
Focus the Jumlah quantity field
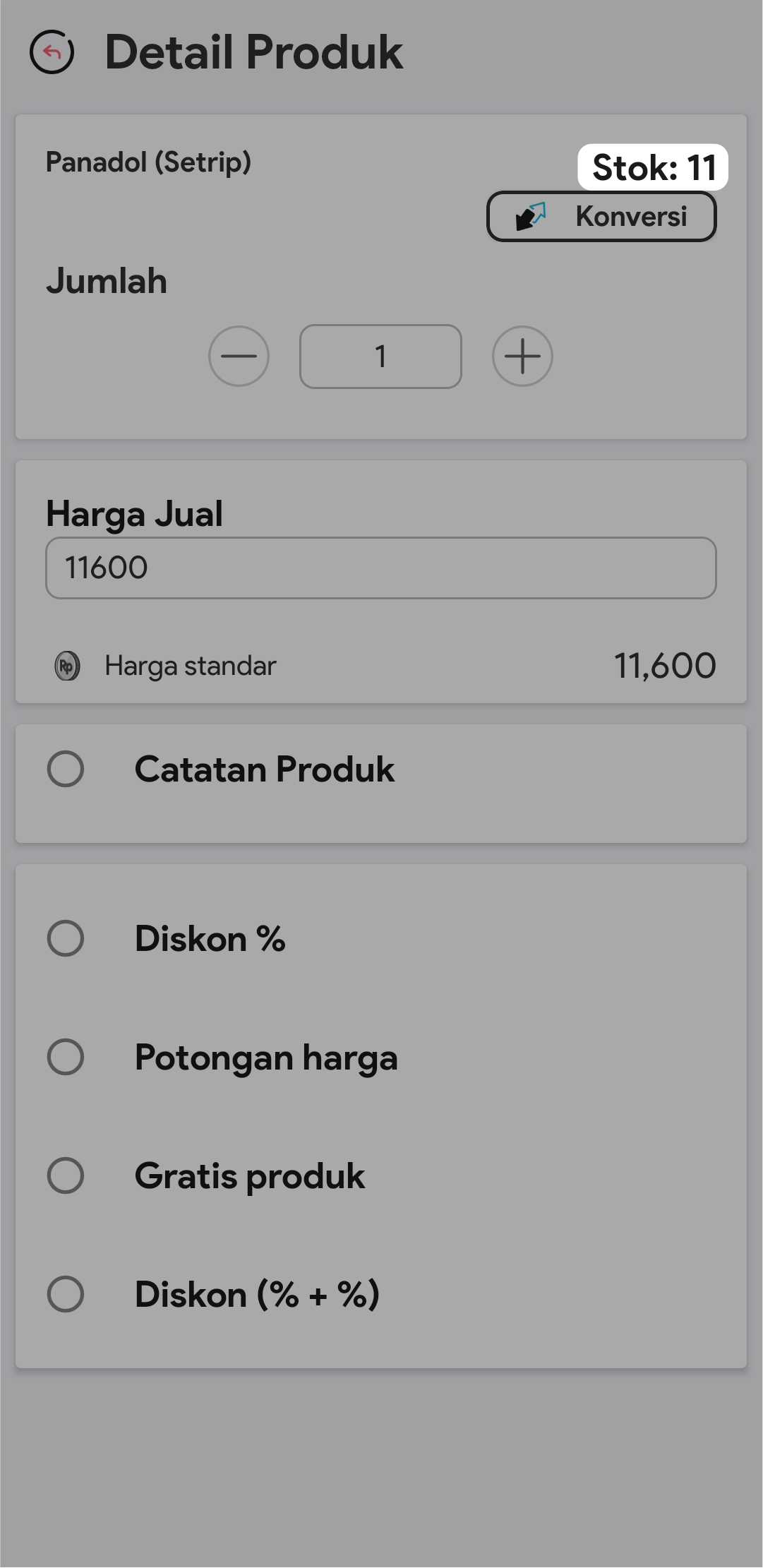(x=380, y=357)
